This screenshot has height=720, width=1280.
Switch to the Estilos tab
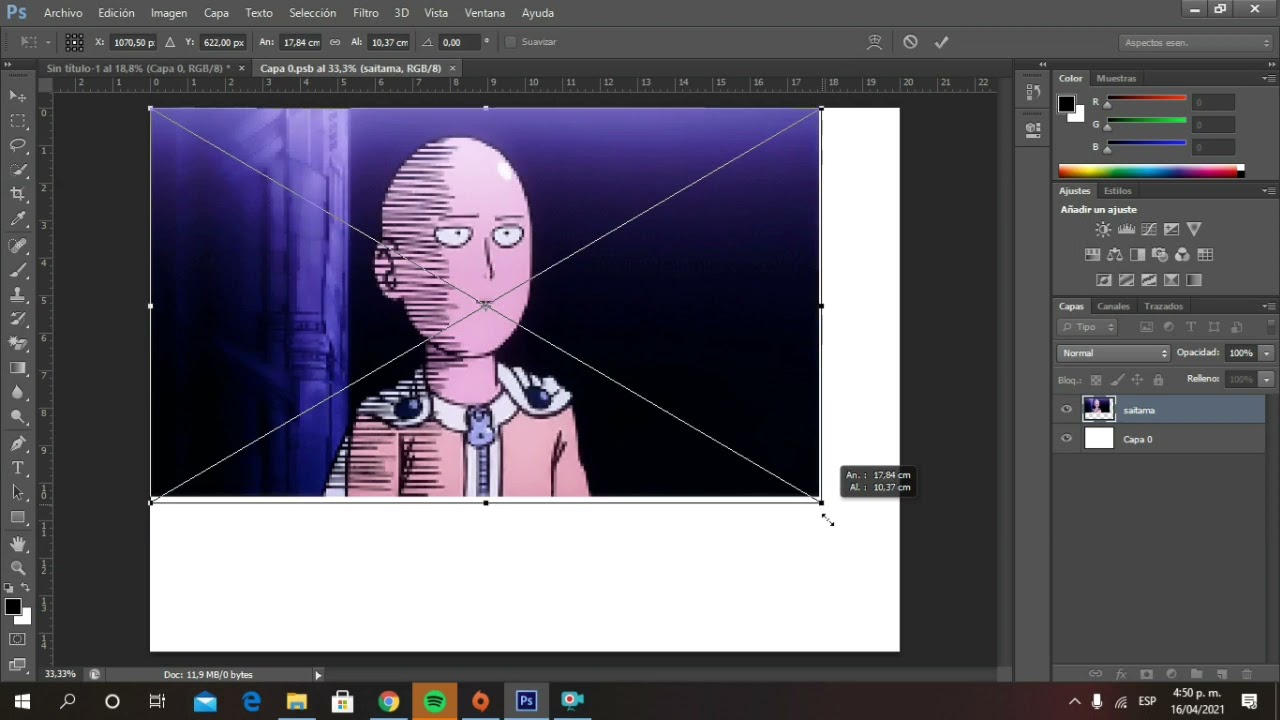pyautogui.click(x=1117, y=190)
